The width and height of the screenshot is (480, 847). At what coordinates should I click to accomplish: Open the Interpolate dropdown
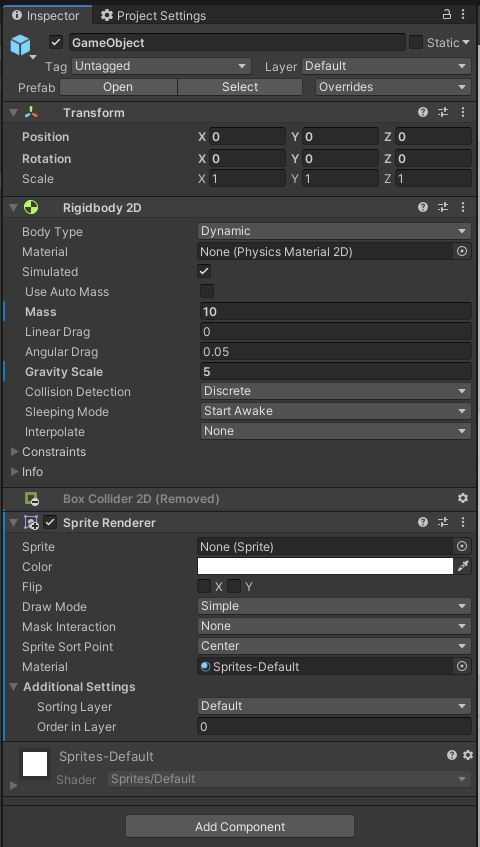pos(335,431)
